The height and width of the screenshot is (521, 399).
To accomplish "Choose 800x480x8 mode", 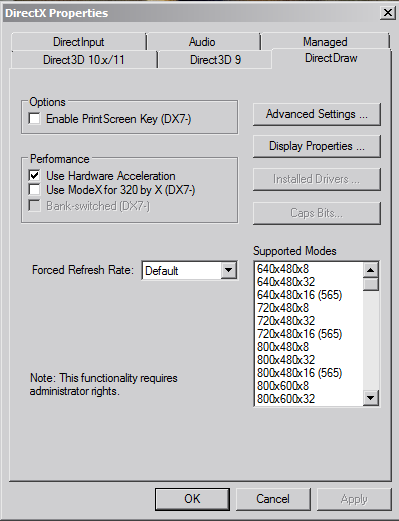I will pos(309,347).
